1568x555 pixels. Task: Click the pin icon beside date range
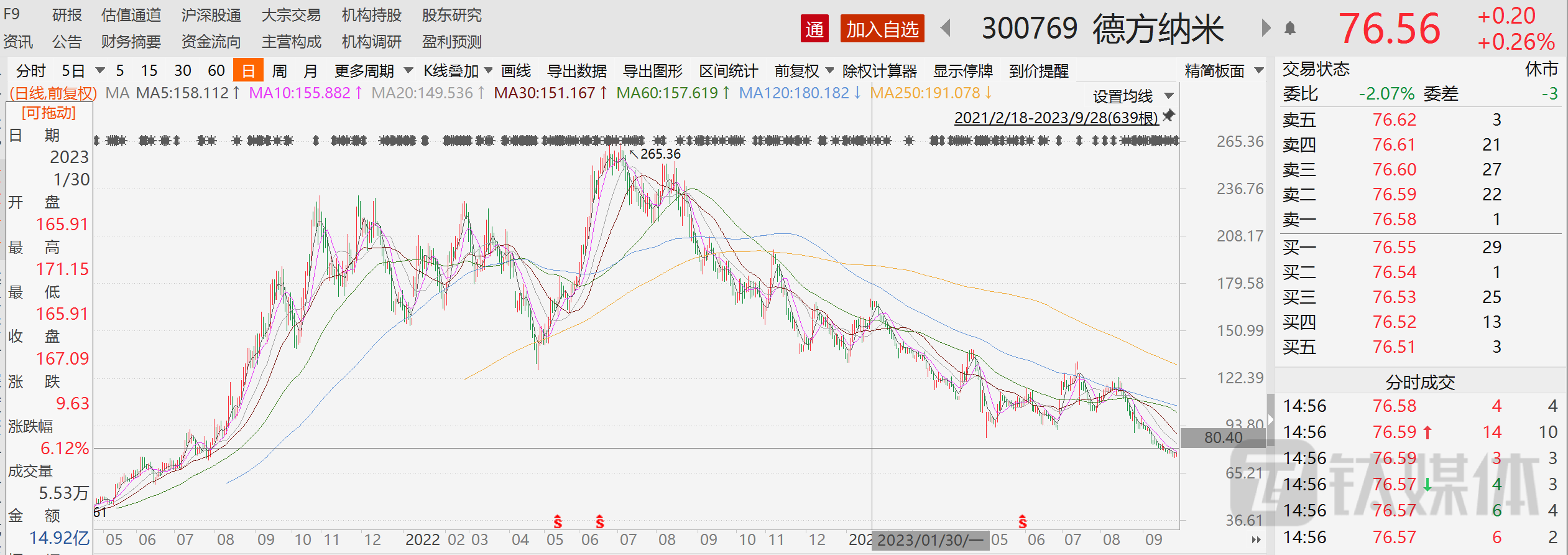tap(1169, 116)
